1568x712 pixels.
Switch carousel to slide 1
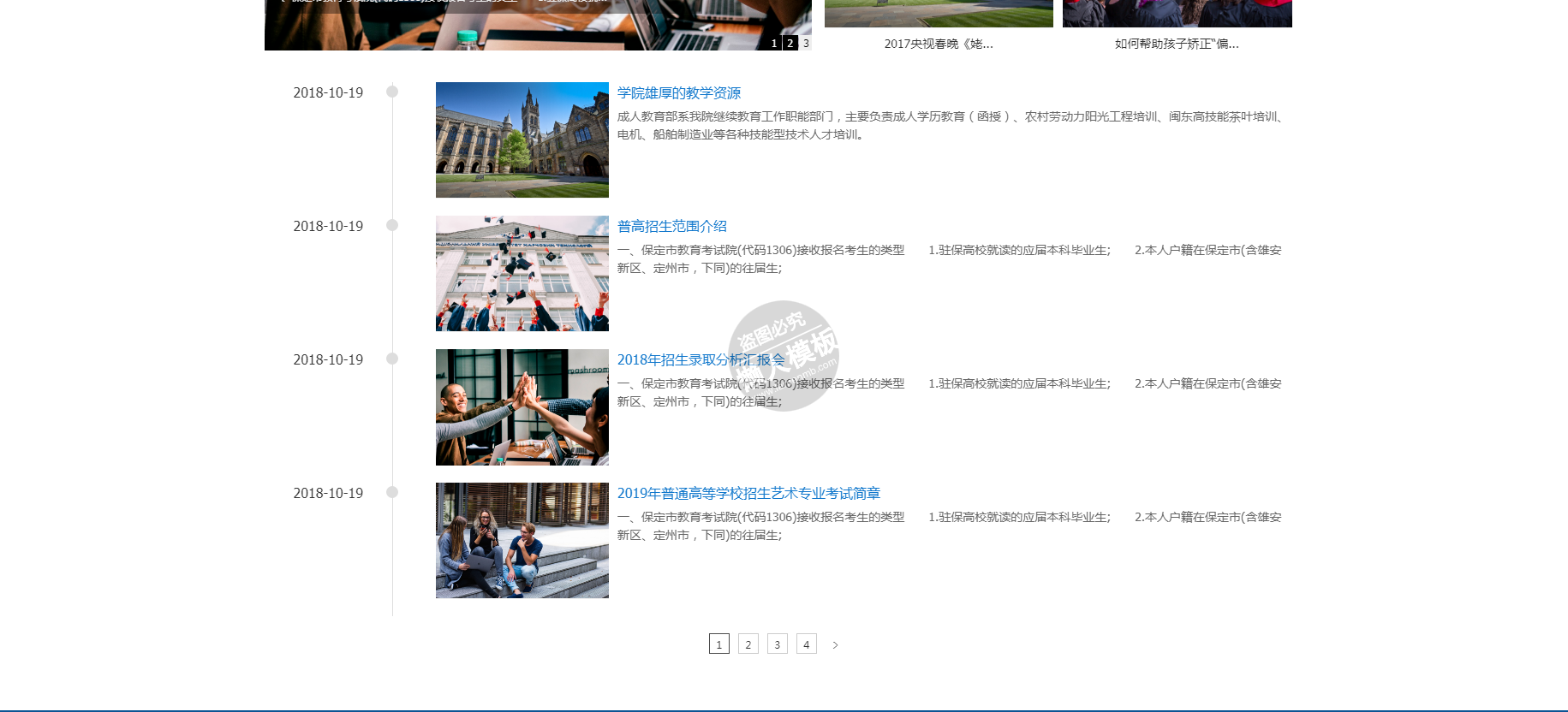tap(774, 44)
